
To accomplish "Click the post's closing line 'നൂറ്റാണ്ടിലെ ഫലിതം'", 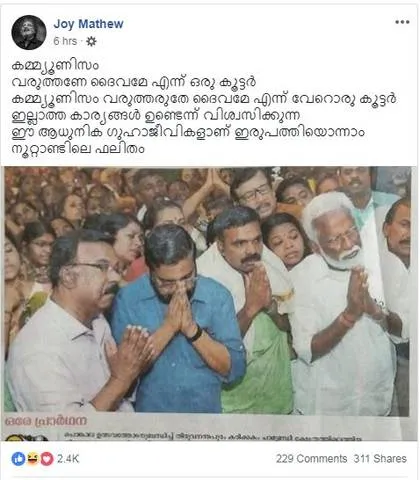I will pyautogui.click(x=78, y=149).
